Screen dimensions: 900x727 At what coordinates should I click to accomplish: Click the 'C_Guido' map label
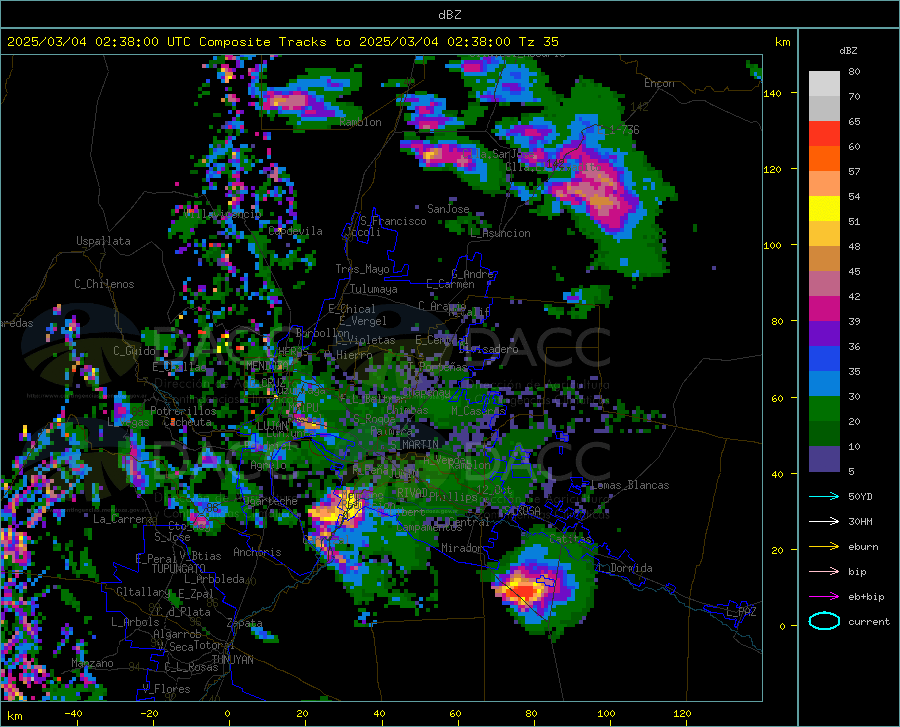coord(134,351)
